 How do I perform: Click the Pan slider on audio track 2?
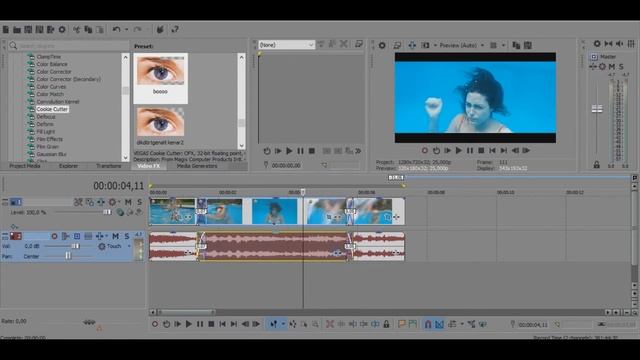(68, 256)
